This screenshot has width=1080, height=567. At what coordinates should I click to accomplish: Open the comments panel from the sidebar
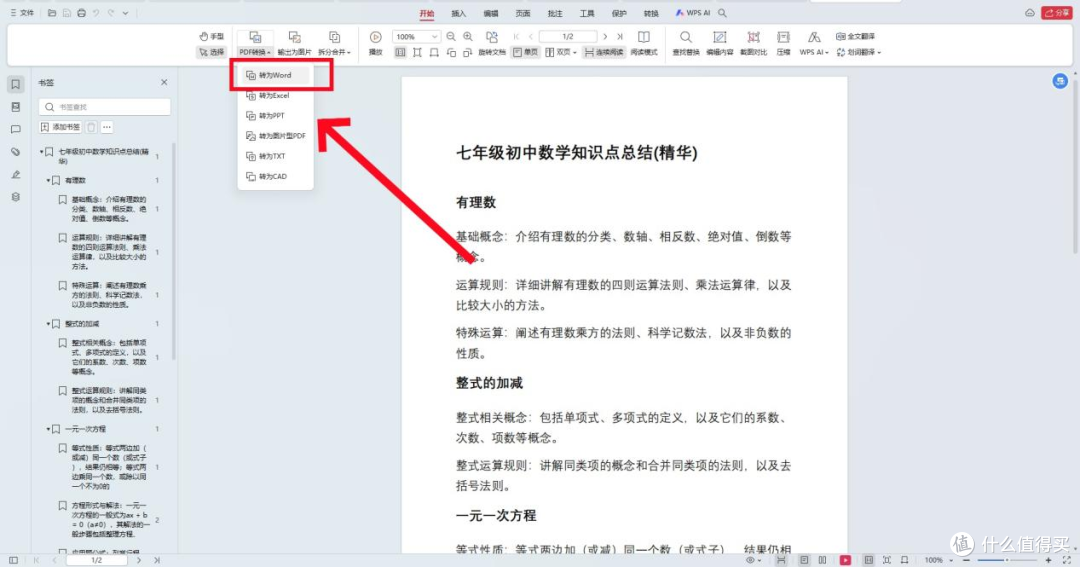pos(15,130)
